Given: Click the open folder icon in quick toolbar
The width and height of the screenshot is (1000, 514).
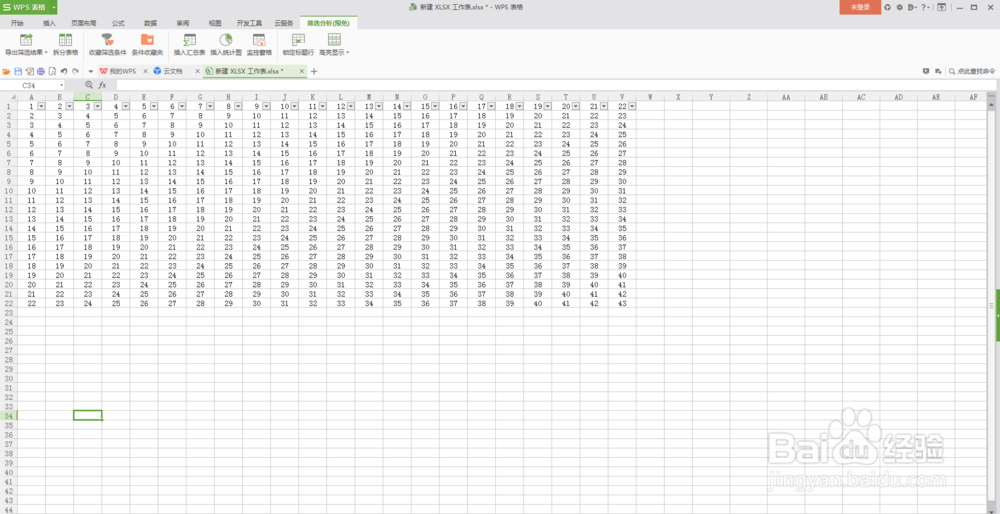Looking at the screenshot, I should pyautogui.click(x=6, y=71).
